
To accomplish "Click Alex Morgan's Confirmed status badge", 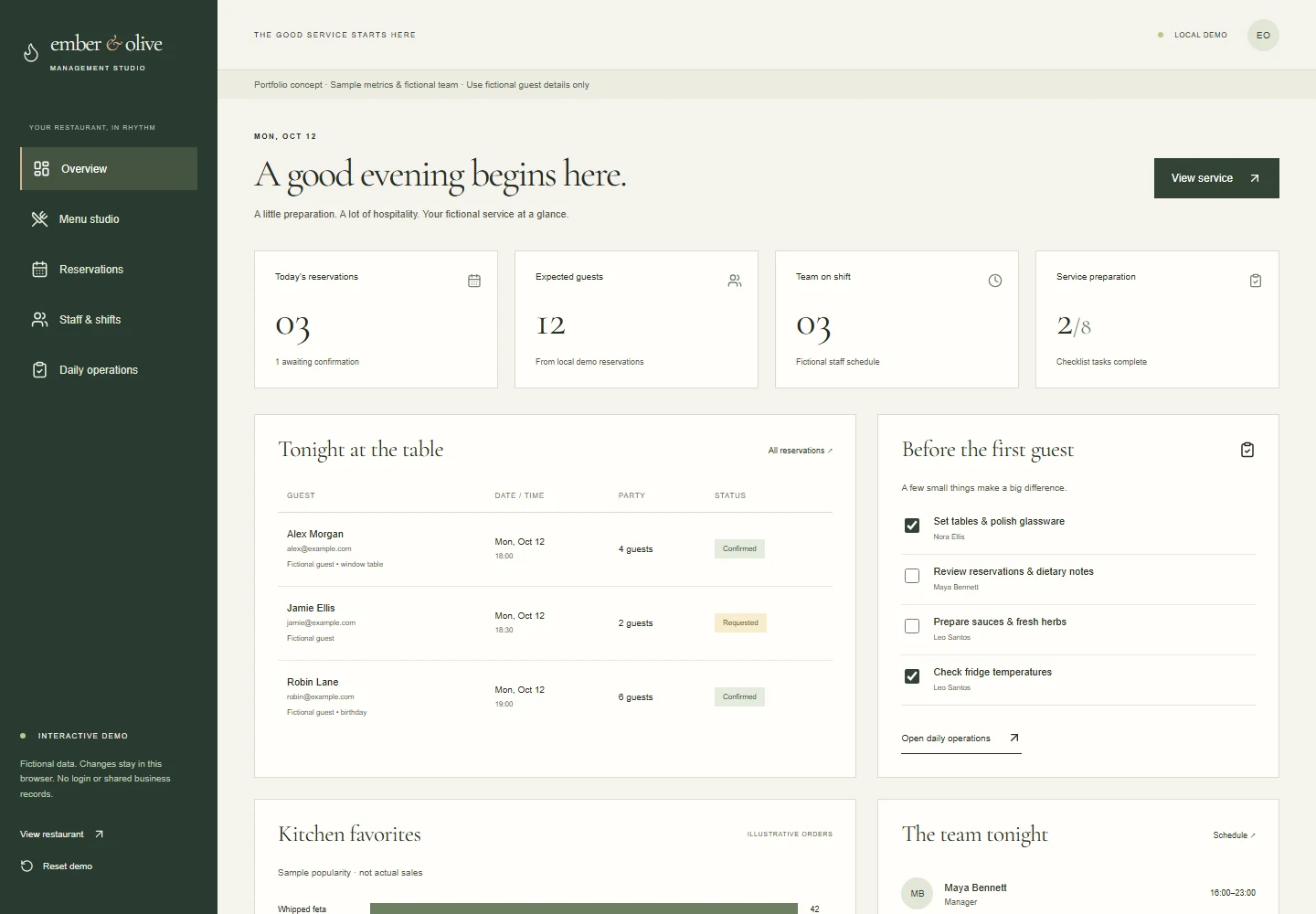I will [x=739, y=549].
